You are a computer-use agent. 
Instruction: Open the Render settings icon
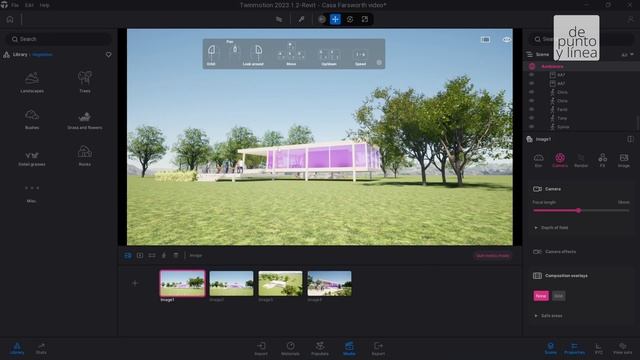581,160
